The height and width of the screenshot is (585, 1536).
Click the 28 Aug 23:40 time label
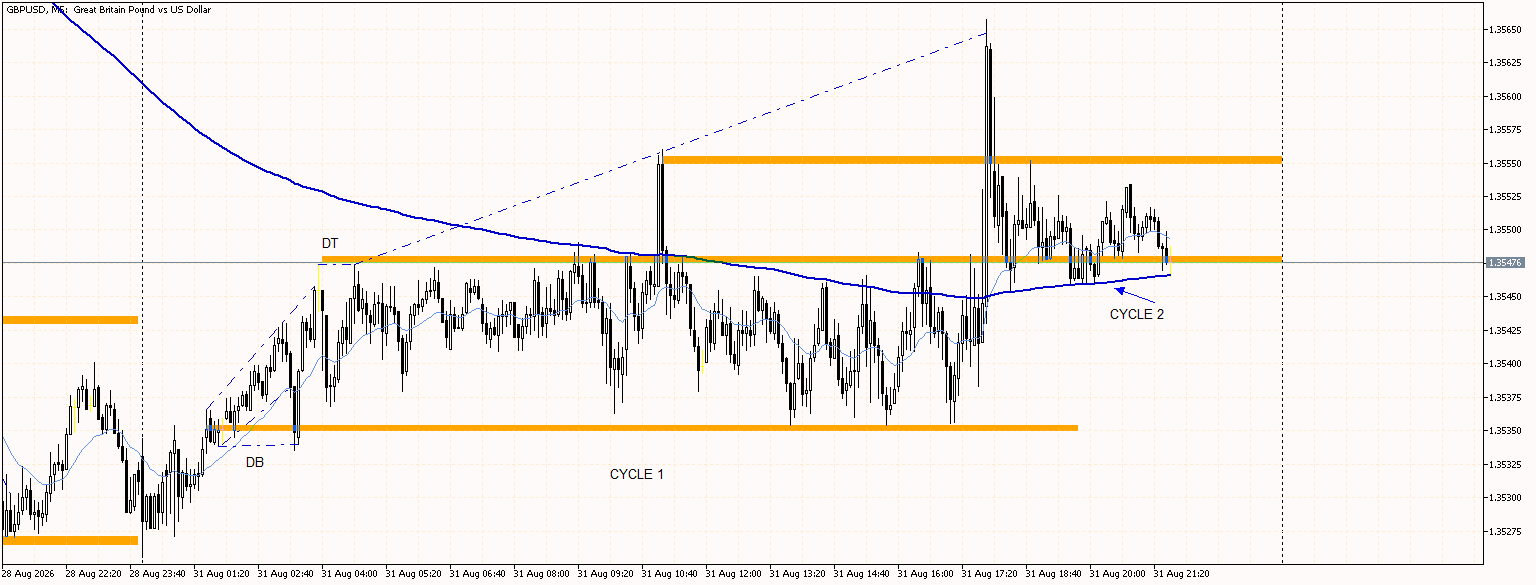click(x=157, y=574)
